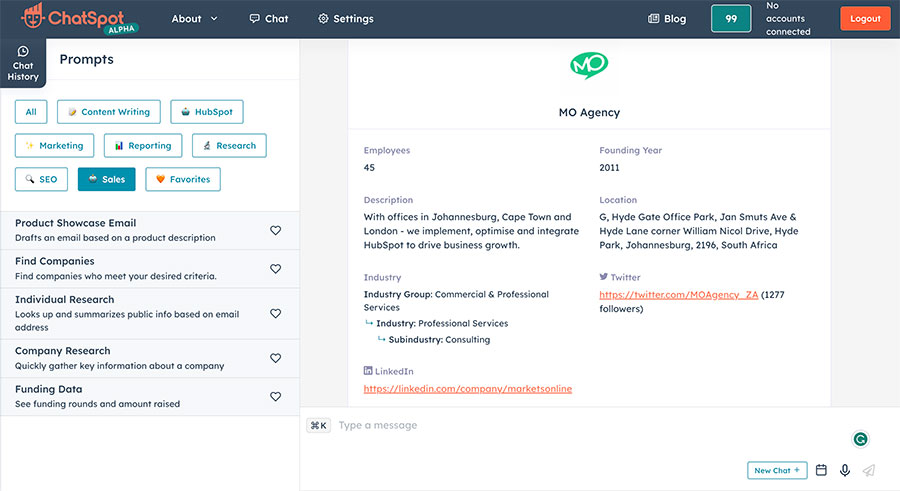Open the Product Showcase Email prompt
The image size is (900, 491).
tap(150, 230)
